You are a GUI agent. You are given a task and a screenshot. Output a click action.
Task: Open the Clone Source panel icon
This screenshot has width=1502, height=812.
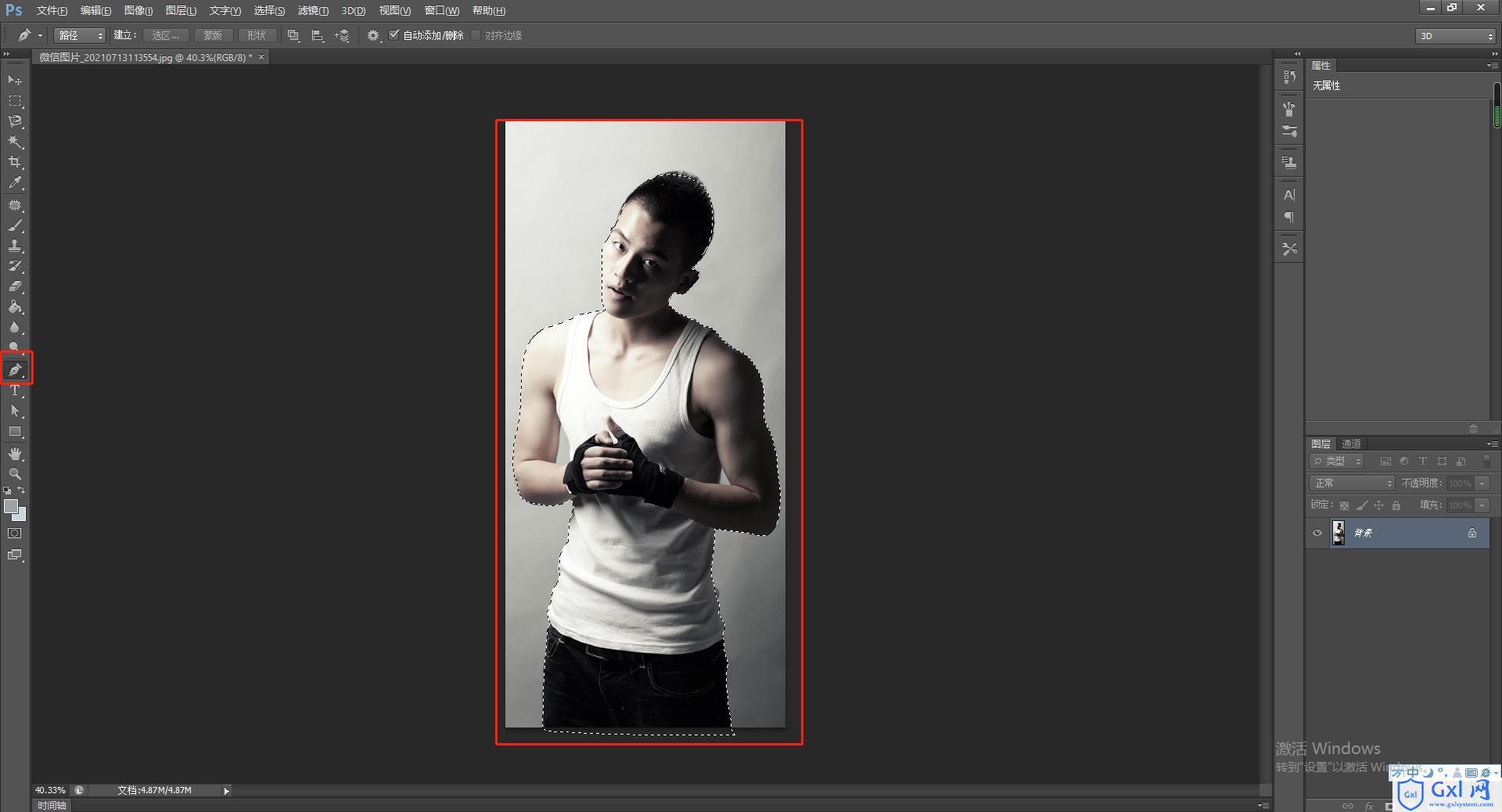click(x=1289, y=162)
